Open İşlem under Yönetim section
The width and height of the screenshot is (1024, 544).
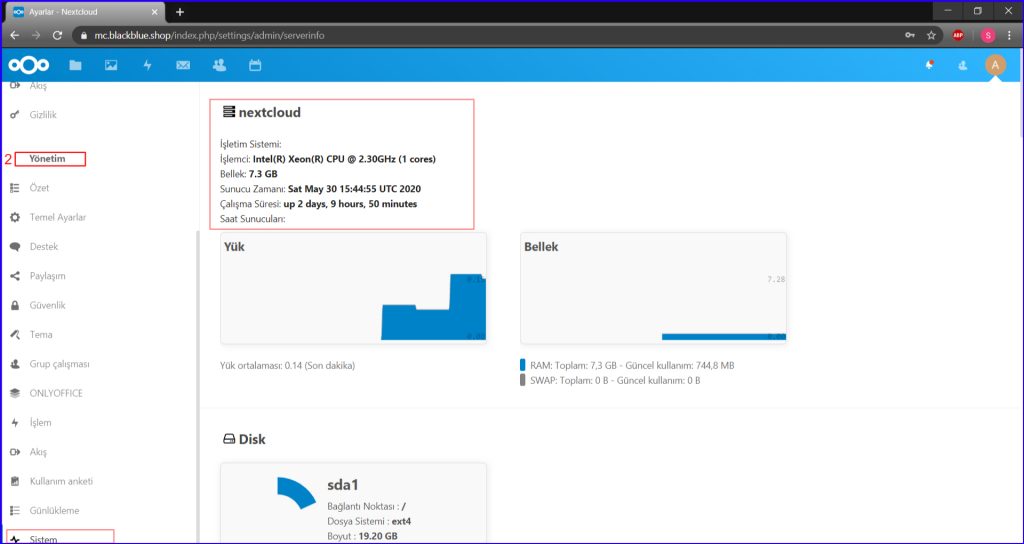(40, 423)
